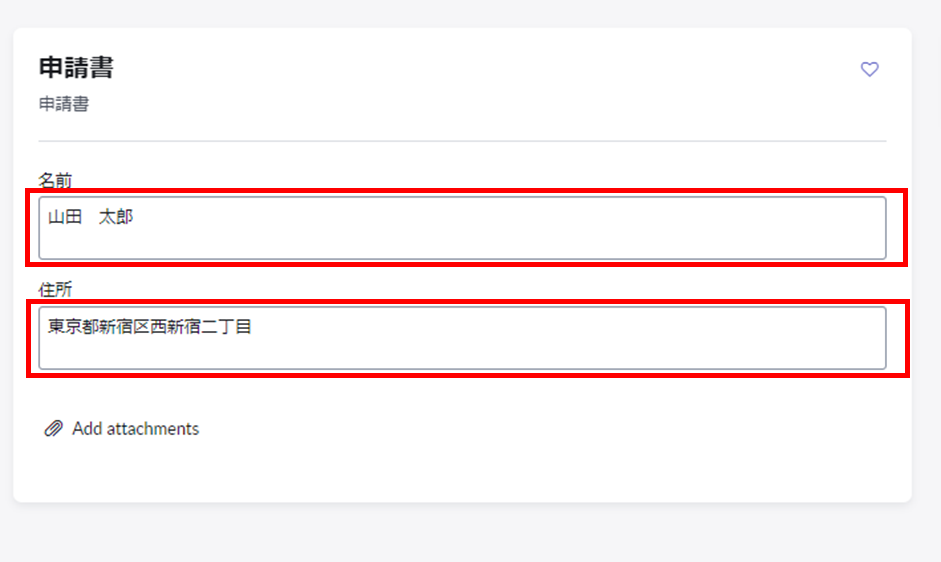Open the Add attachments link

(121, 428)
